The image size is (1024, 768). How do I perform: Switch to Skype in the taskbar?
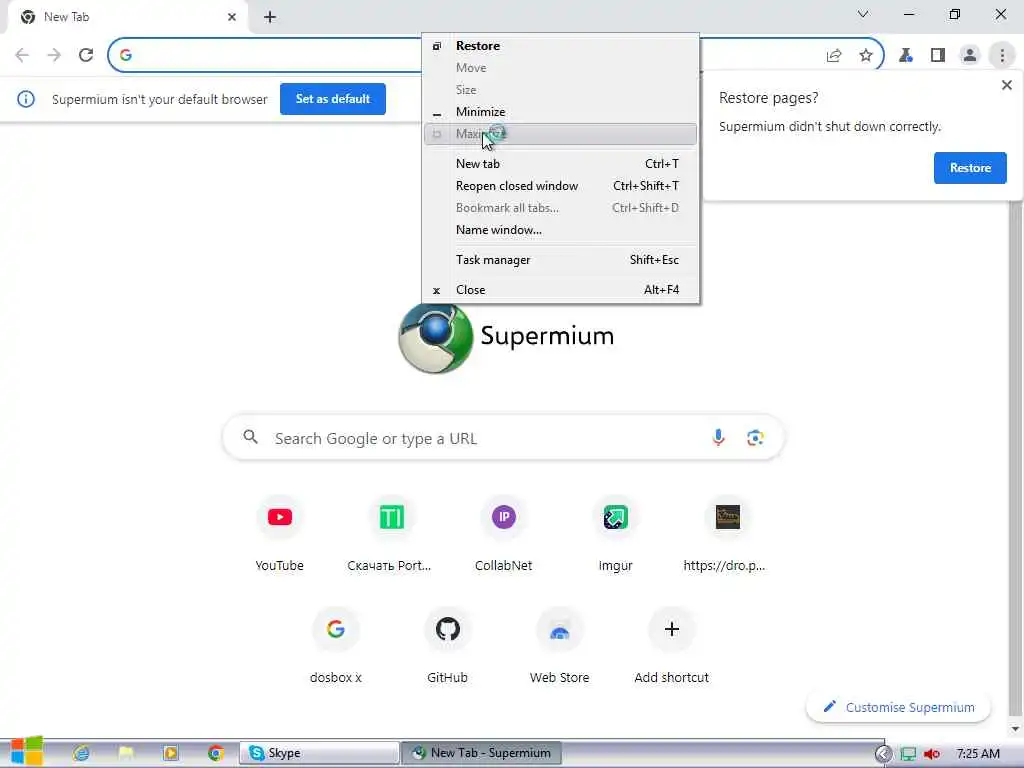(319, 753)
